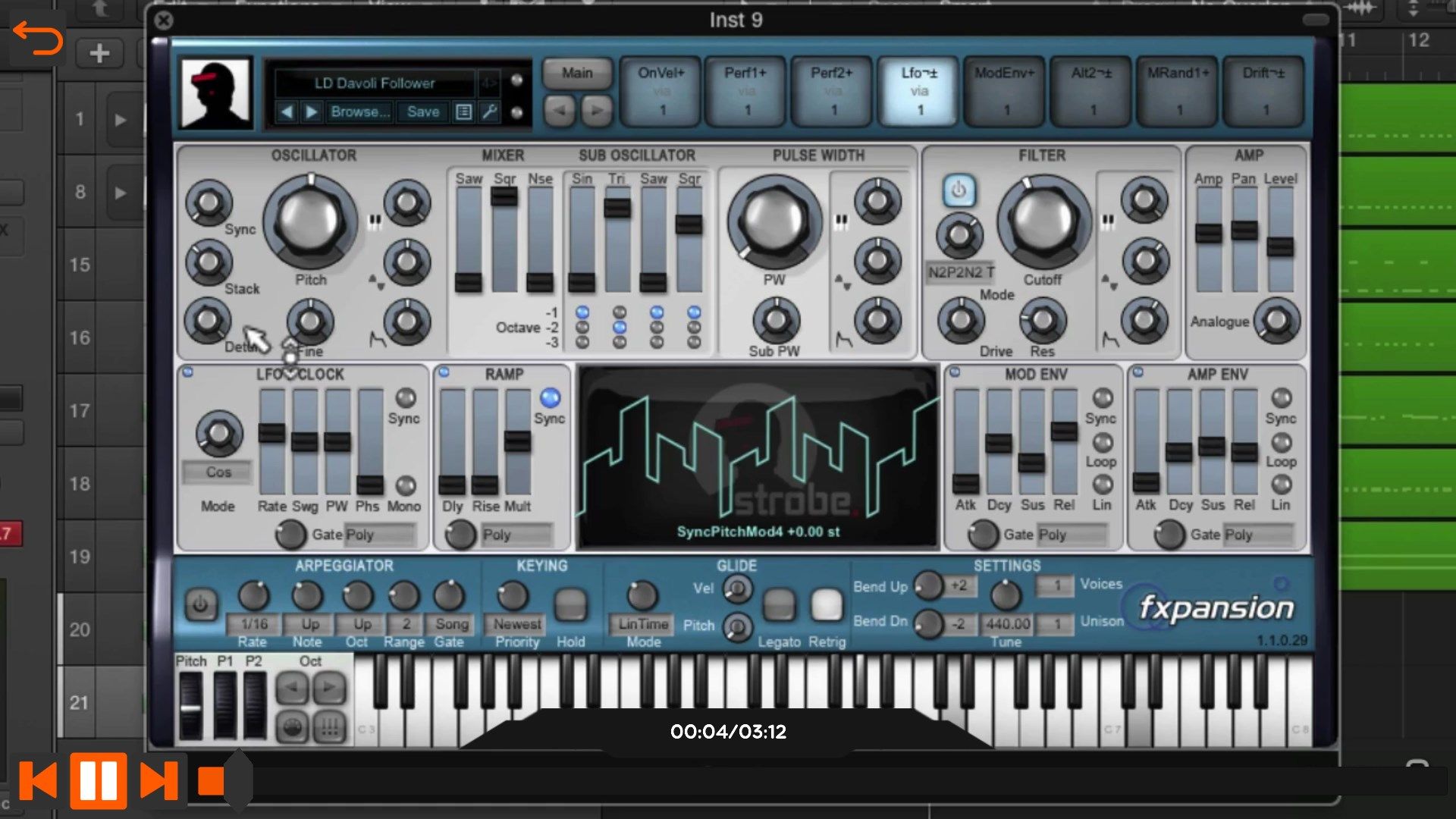Open the N2P2N2 T filter mode dropdown
This screenshot has width=1456, height=819.
961,272
